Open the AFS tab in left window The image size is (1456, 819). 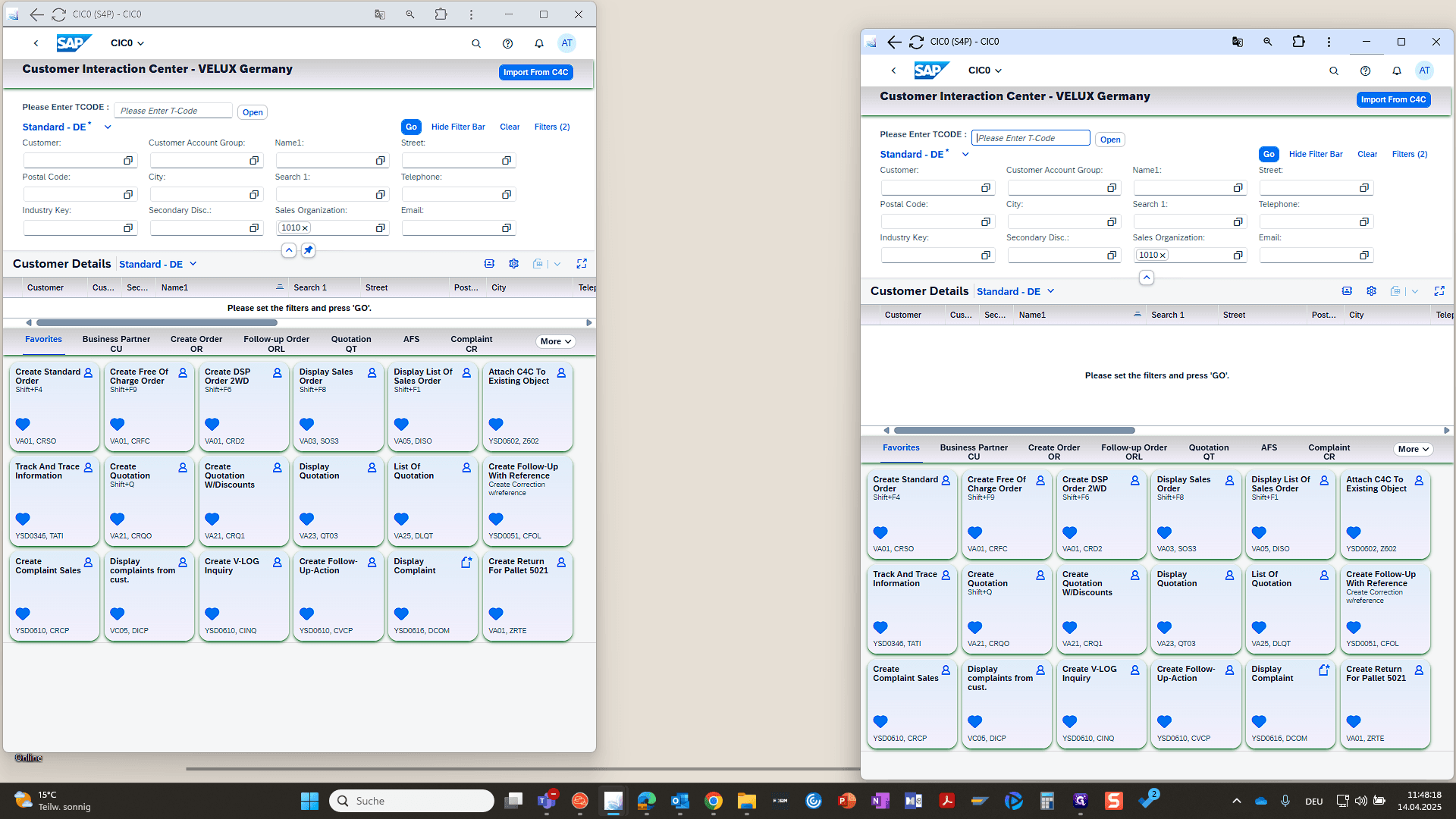[411, 340]
